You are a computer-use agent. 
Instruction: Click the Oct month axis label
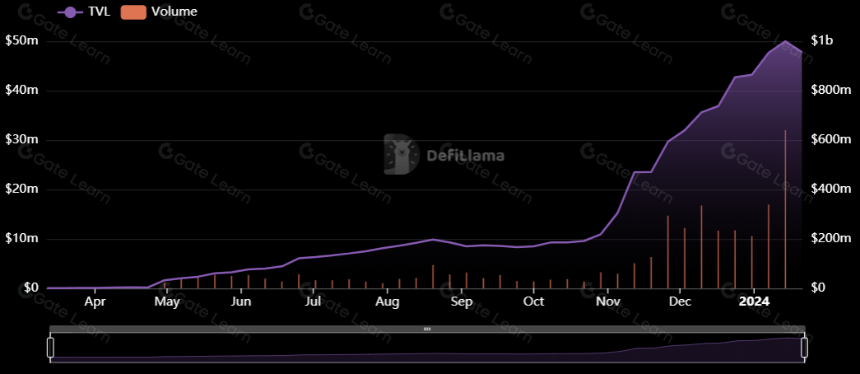coord(534,302)
